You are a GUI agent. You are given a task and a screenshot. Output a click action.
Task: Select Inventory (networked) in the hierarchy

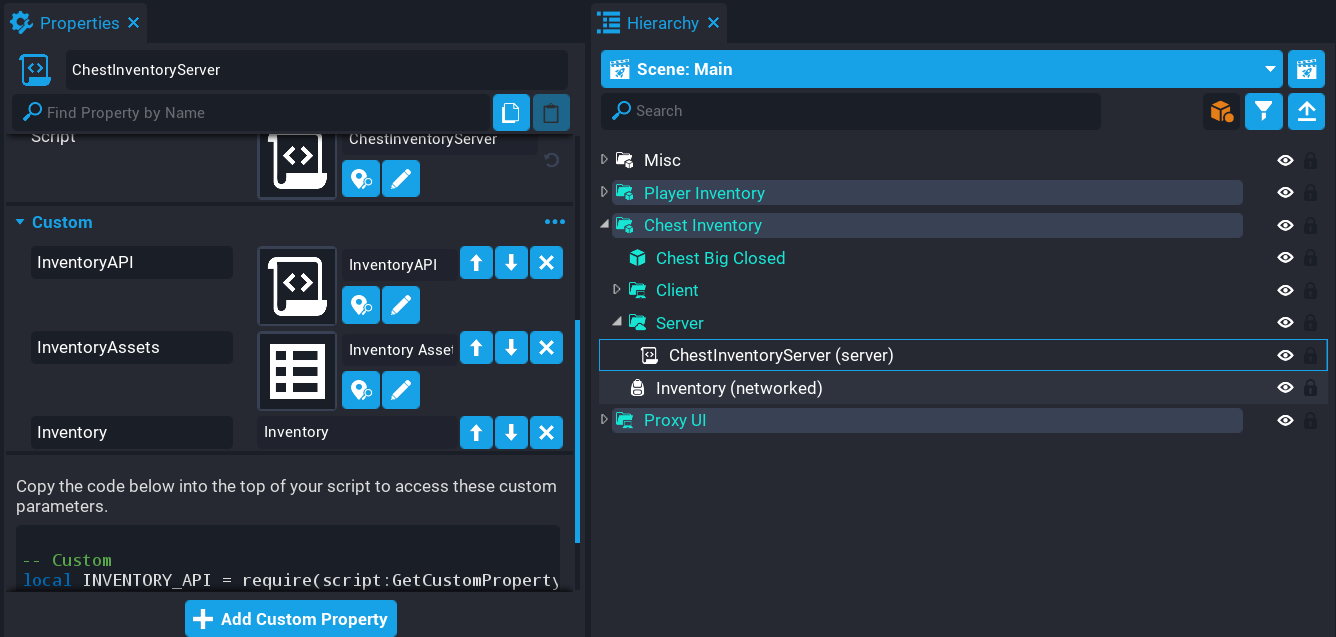pyautogui.click(x=738, y=388)
